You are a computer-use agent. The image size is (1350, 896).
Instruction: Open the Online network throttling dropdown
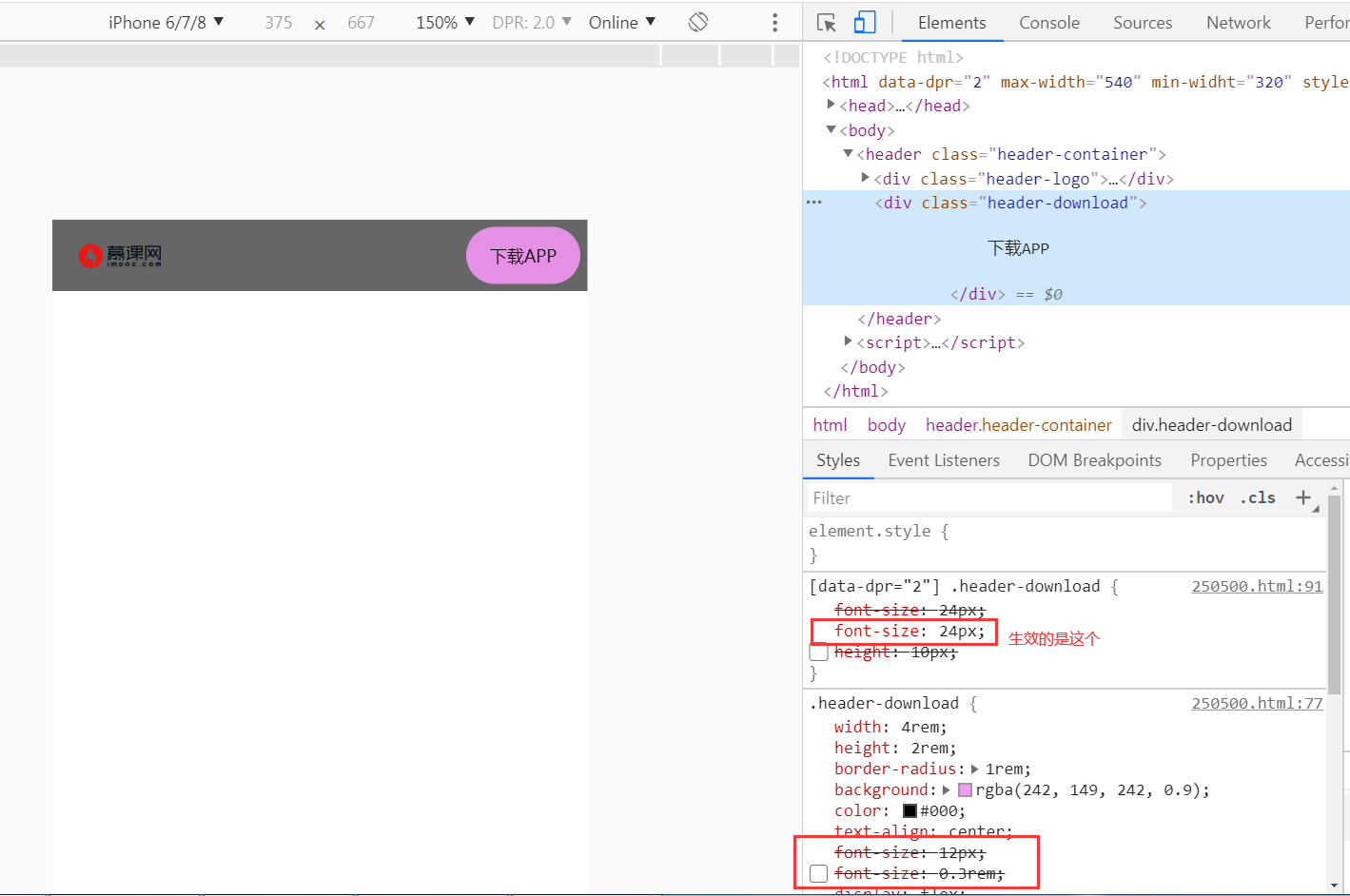[x=622, y=22]
